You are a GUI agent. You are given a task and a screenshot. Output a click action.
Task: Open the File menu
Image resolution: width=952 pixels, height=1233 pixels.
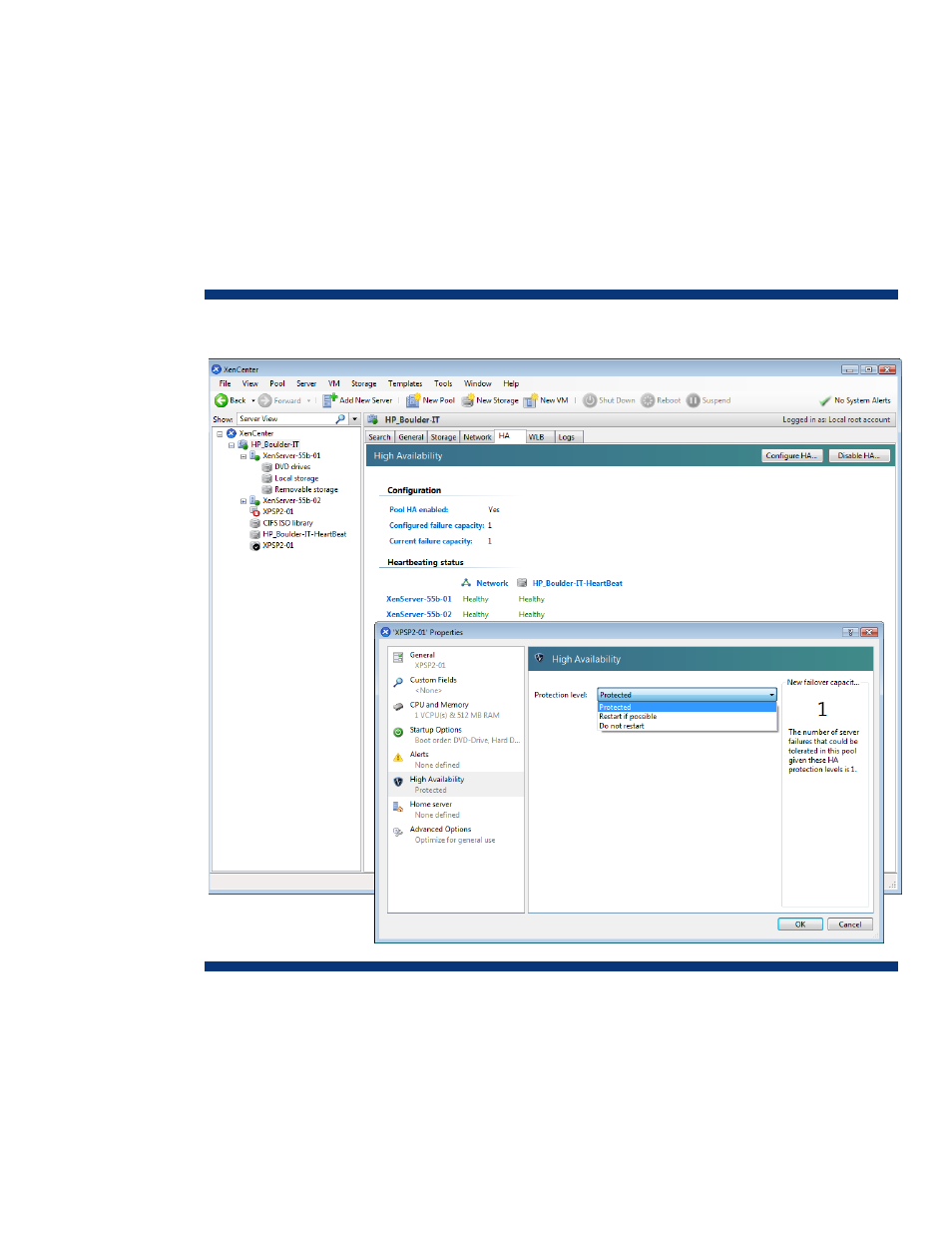pyautogui.click(x=226, y=383)
